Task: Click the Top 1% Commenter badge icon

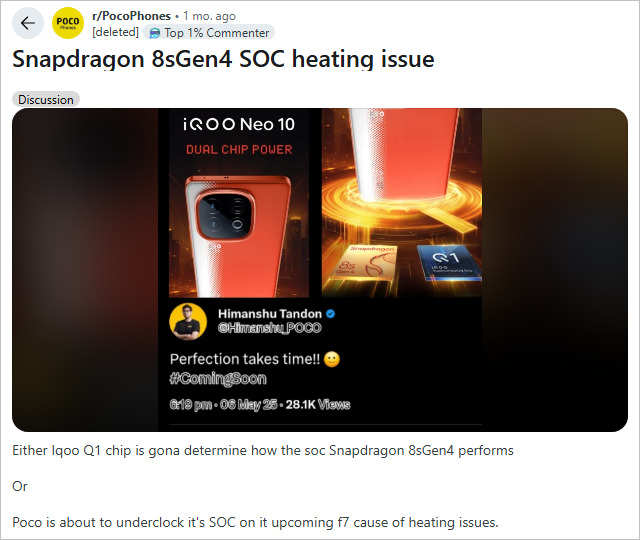Action: [x=155, y=33]
